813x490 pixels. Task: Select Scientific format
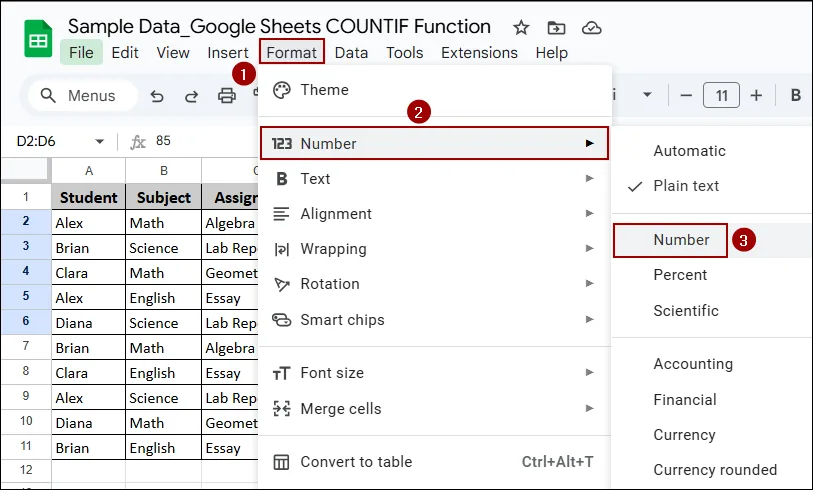[712, 311]
